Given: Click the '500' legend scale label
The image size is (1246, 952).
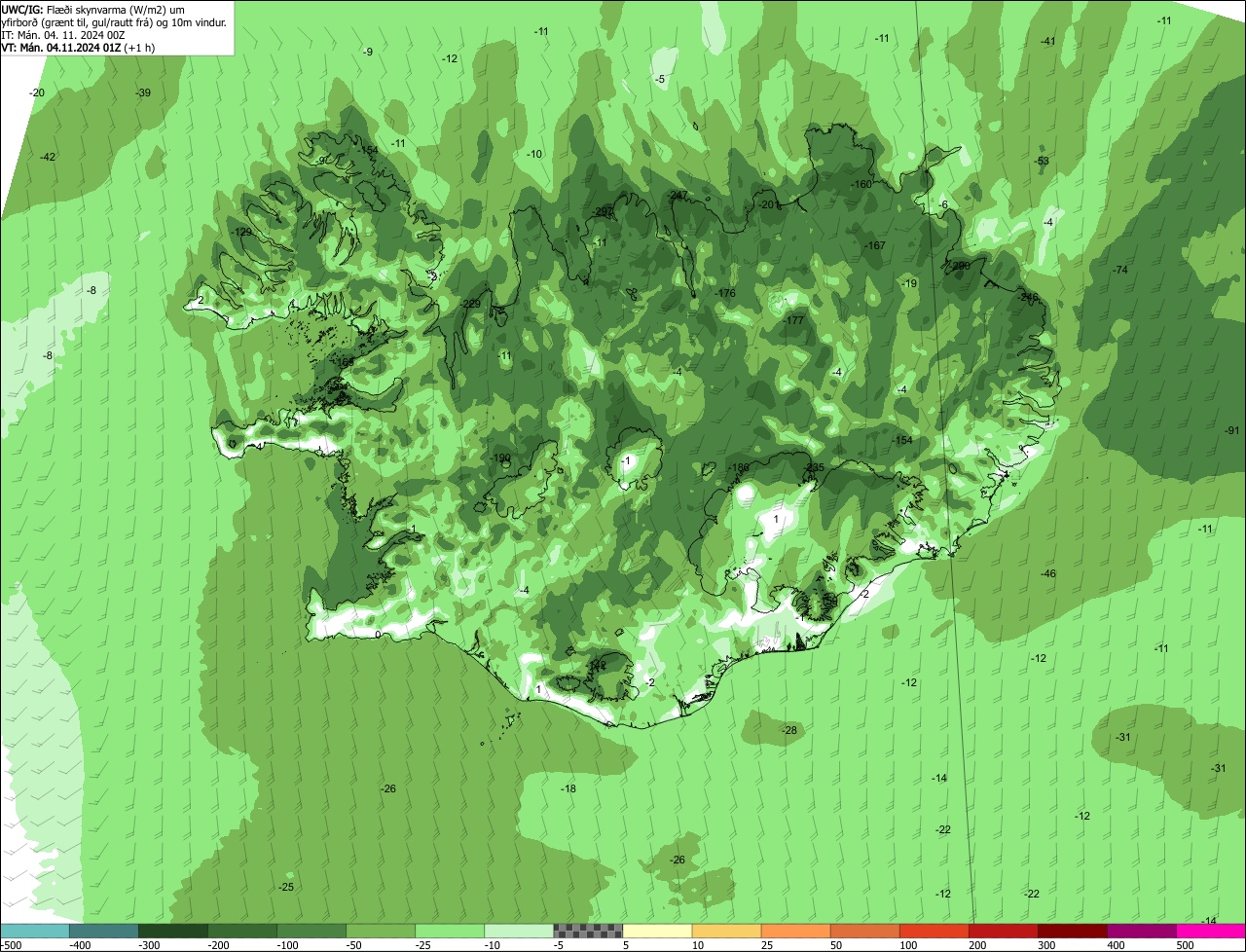Looking at the screenshot, I should pyautogui.click(x=1185, y=945).
